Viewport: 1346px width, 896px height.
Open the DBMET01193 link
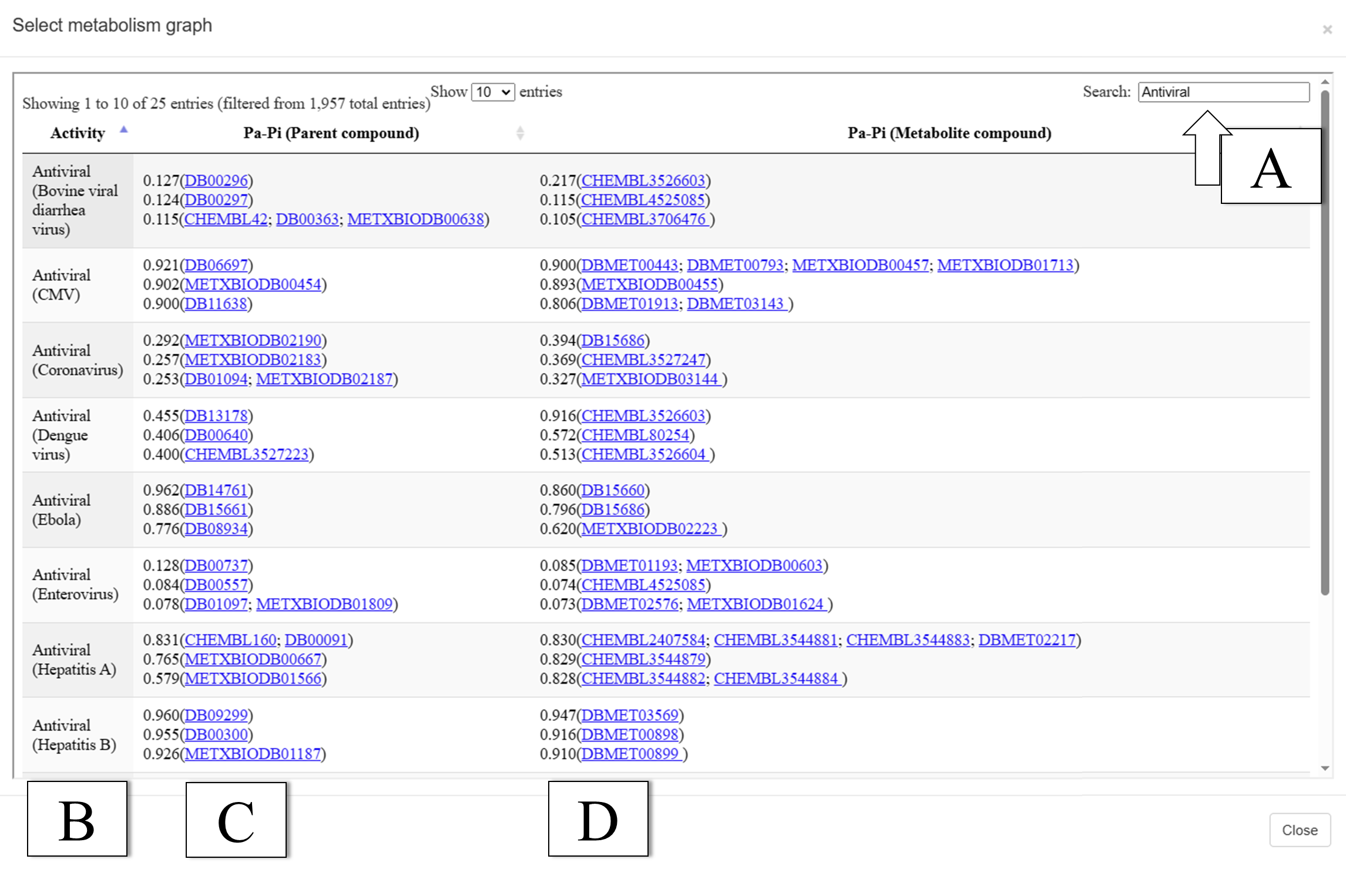[629, 565]
